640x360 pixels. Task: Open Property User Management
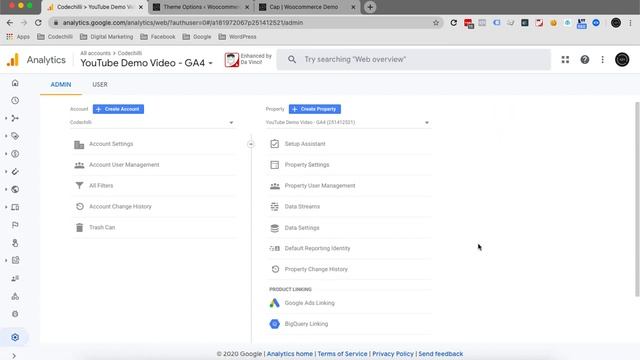coord(320,186)
